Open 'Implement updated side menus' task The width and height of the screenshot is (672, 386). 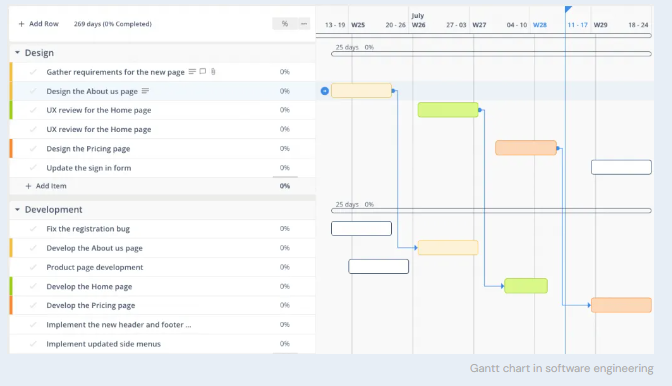[103, 344]
